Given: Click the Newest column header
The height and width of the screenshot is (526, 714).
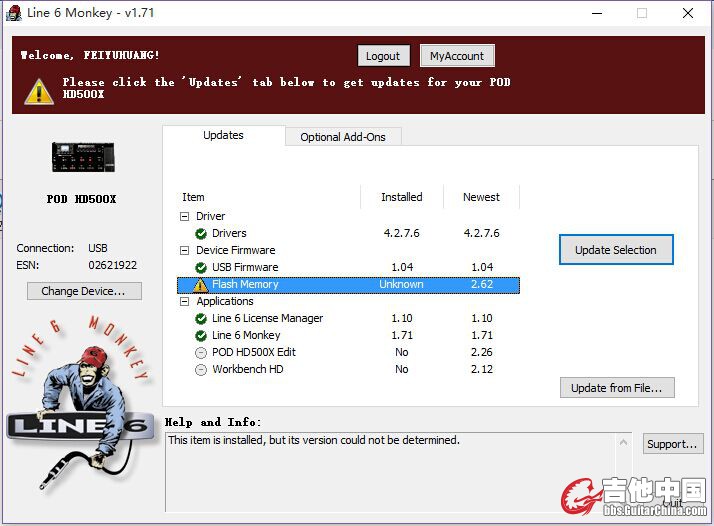Looking at the screenshot, I should pyautogui.click(x=481, y=197).
